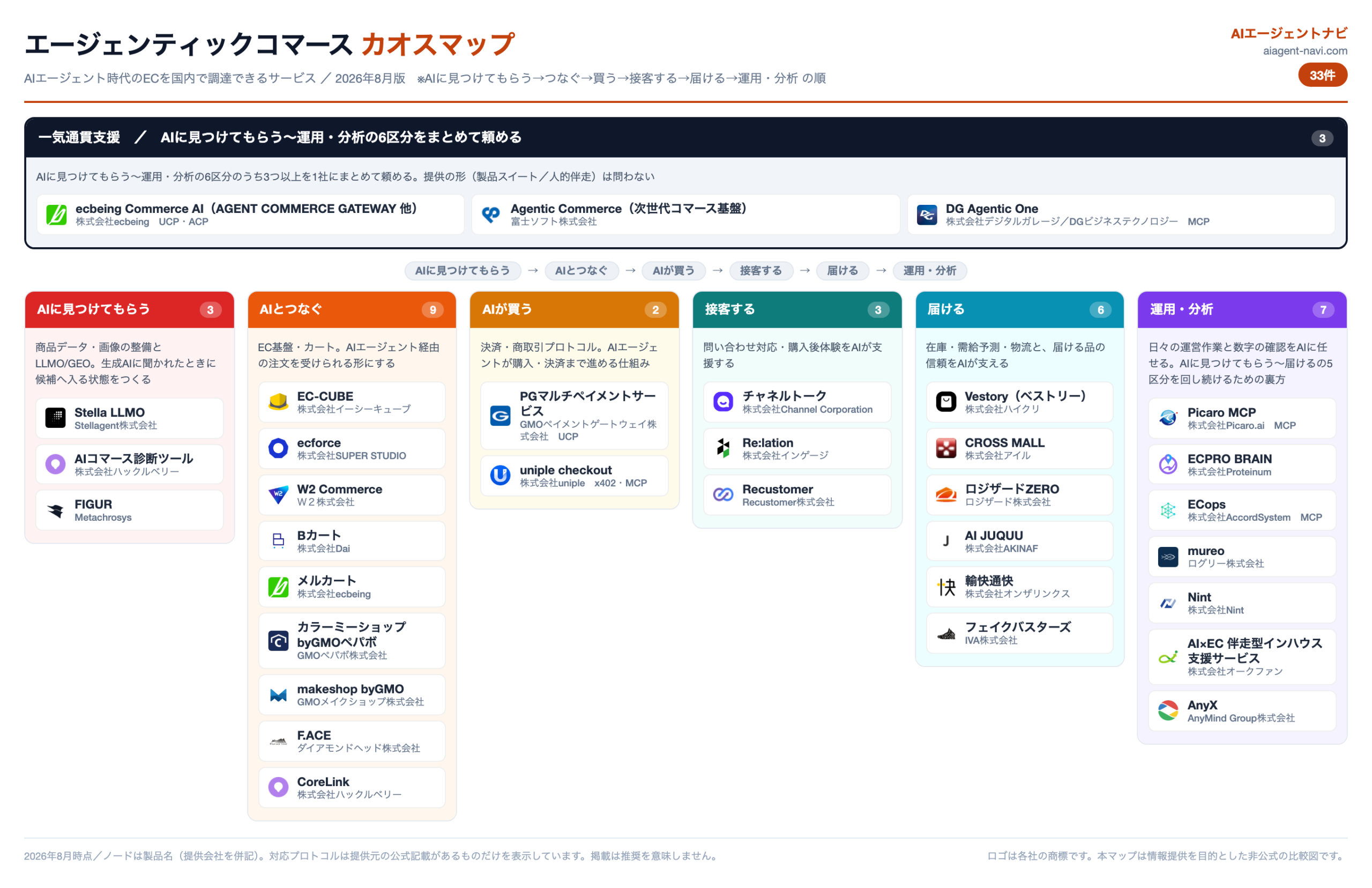1372x888 pixels.
Task: Click the mureo dark blue icon
Action: tap(1168, 557)
